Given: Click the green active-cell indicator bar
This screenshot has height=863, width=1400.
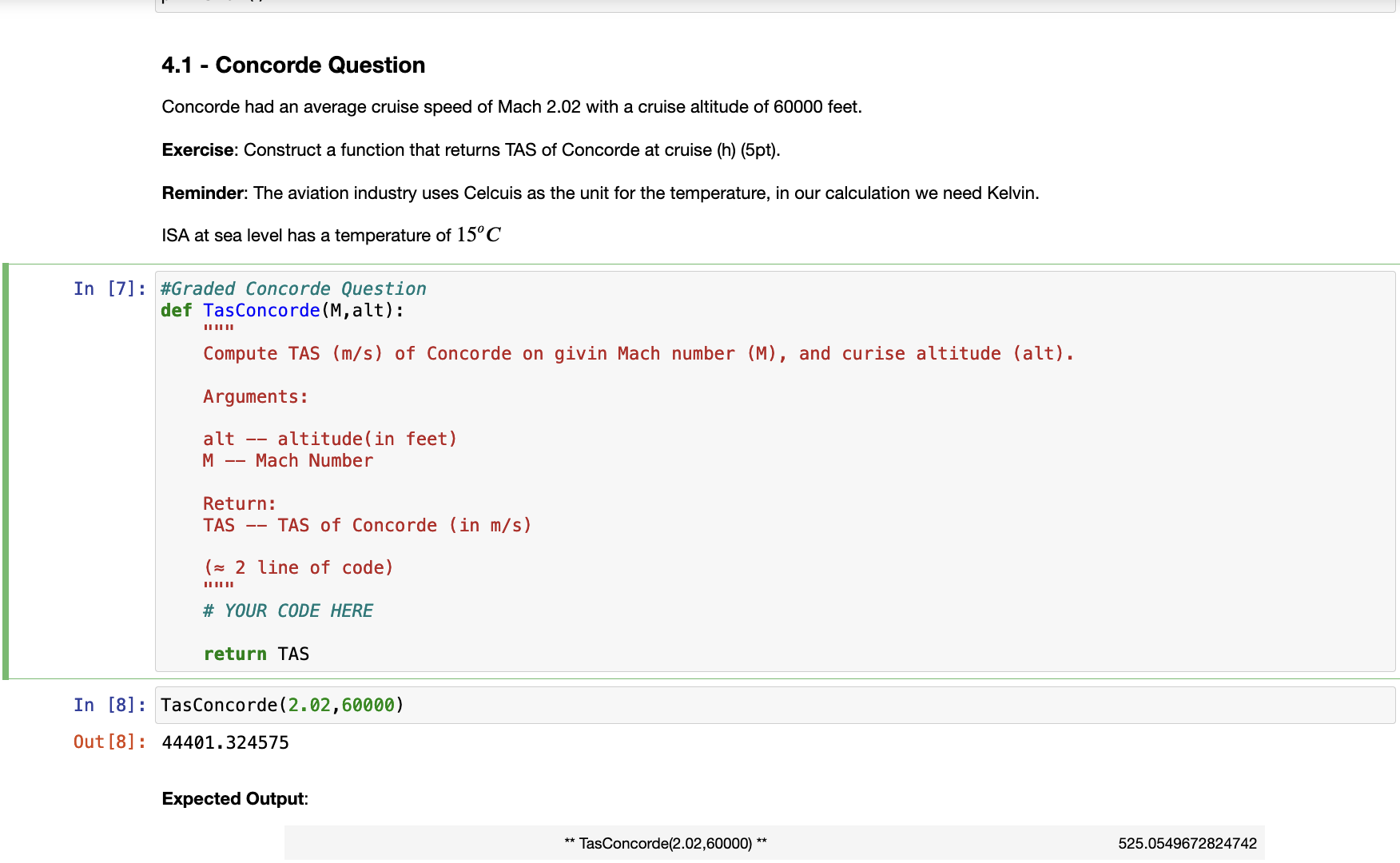Looking at the screenshot, I should click(4, 471).
